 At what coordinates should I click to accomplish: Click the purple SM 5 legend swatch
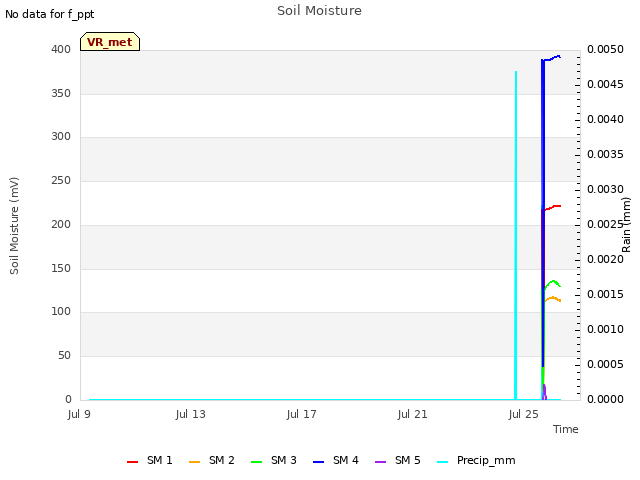[380, 462]
